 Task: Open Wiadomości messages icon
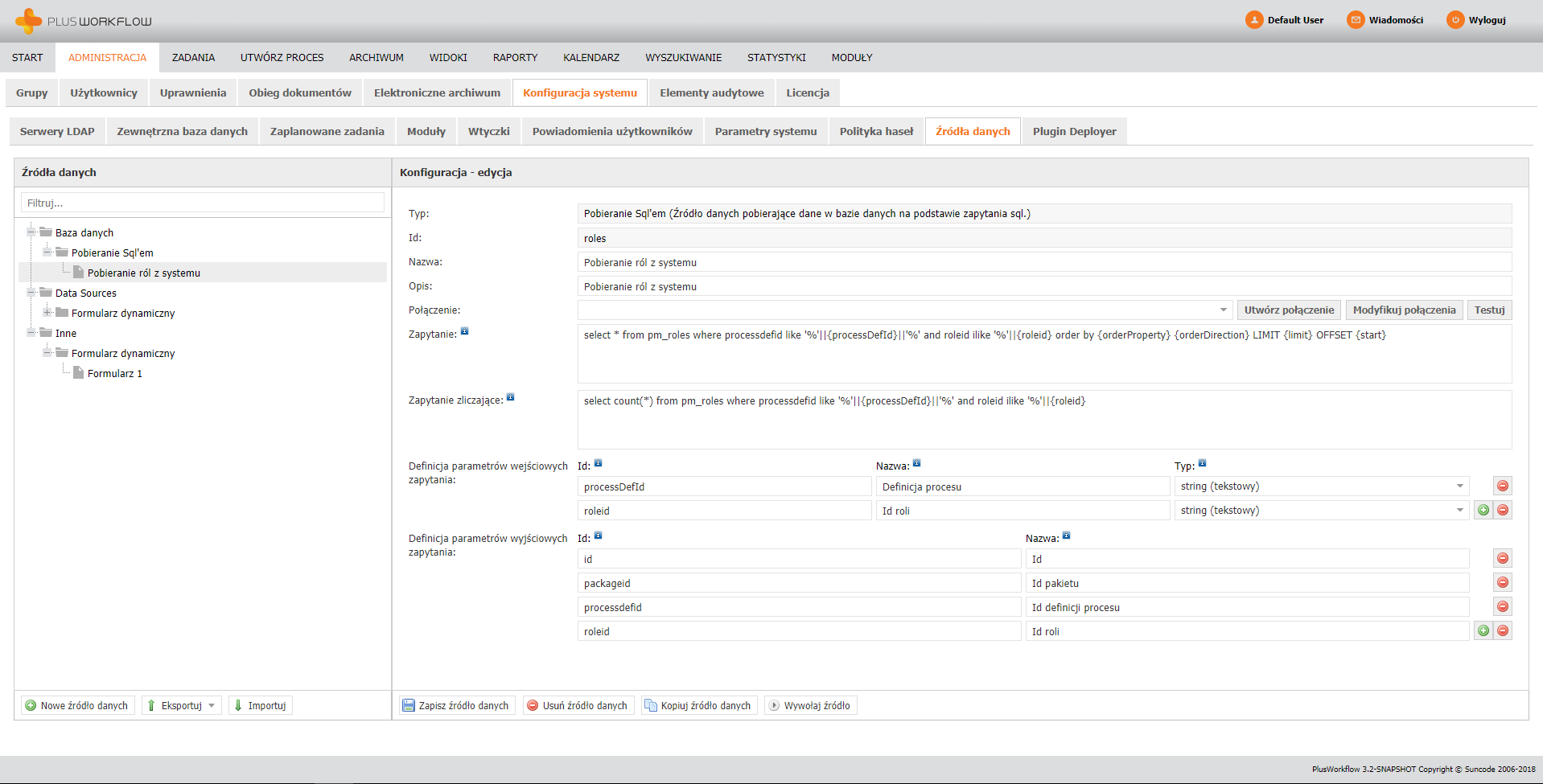click(1356, 20)
